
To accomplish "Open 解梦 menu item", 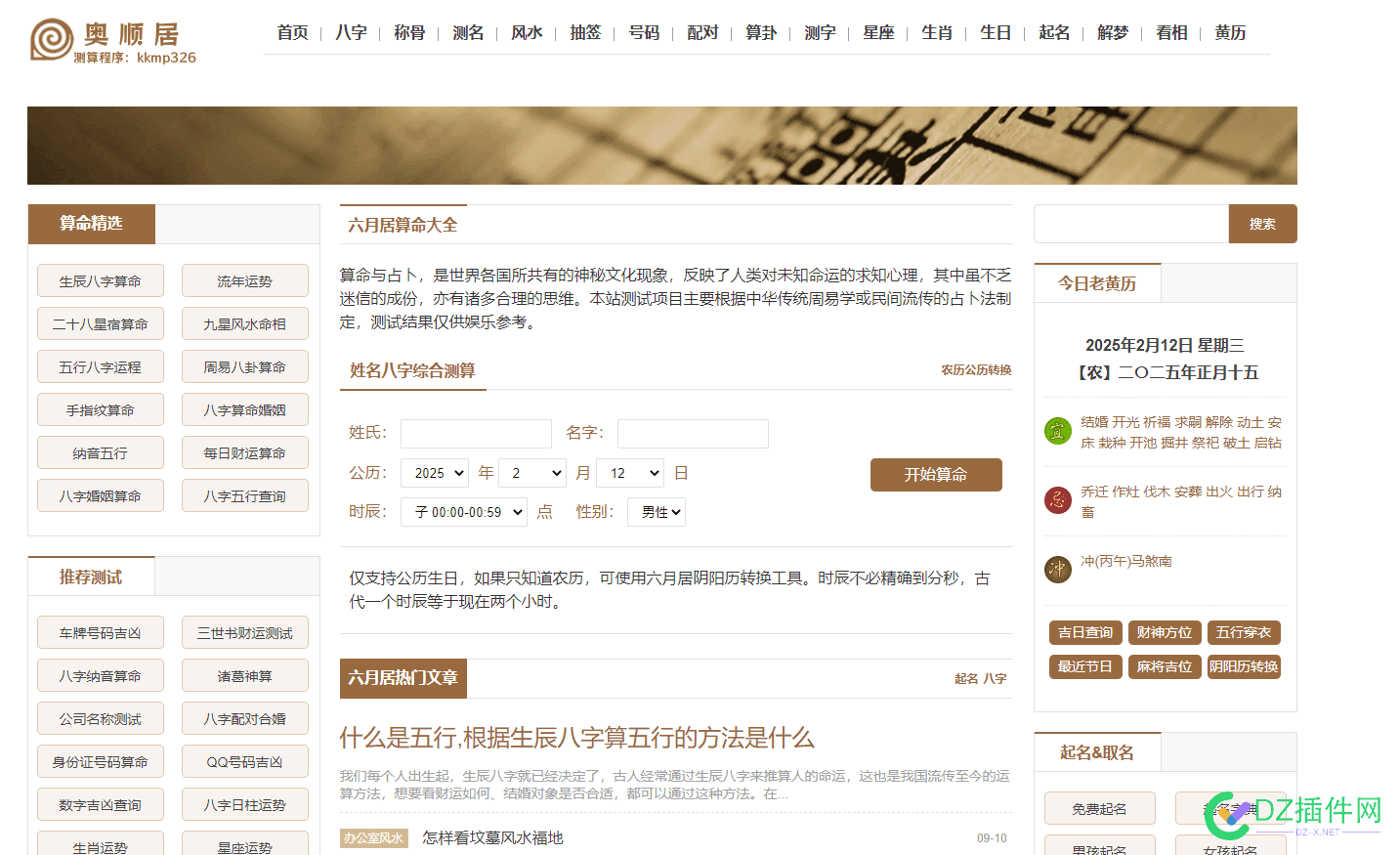I will pos(1113,33).
